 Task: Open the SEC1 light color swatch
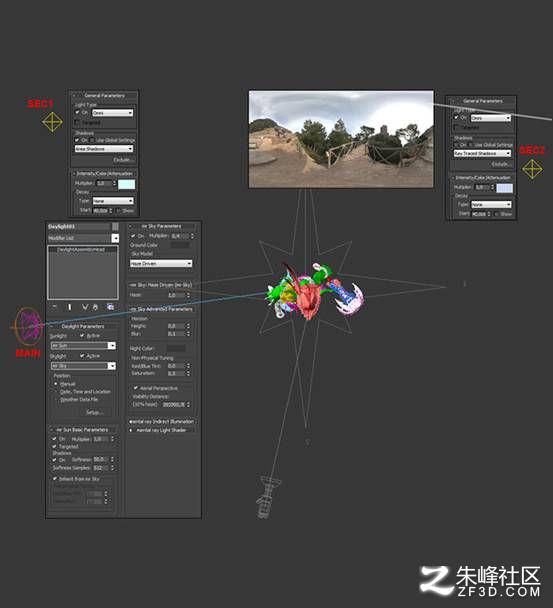(126, 184)
